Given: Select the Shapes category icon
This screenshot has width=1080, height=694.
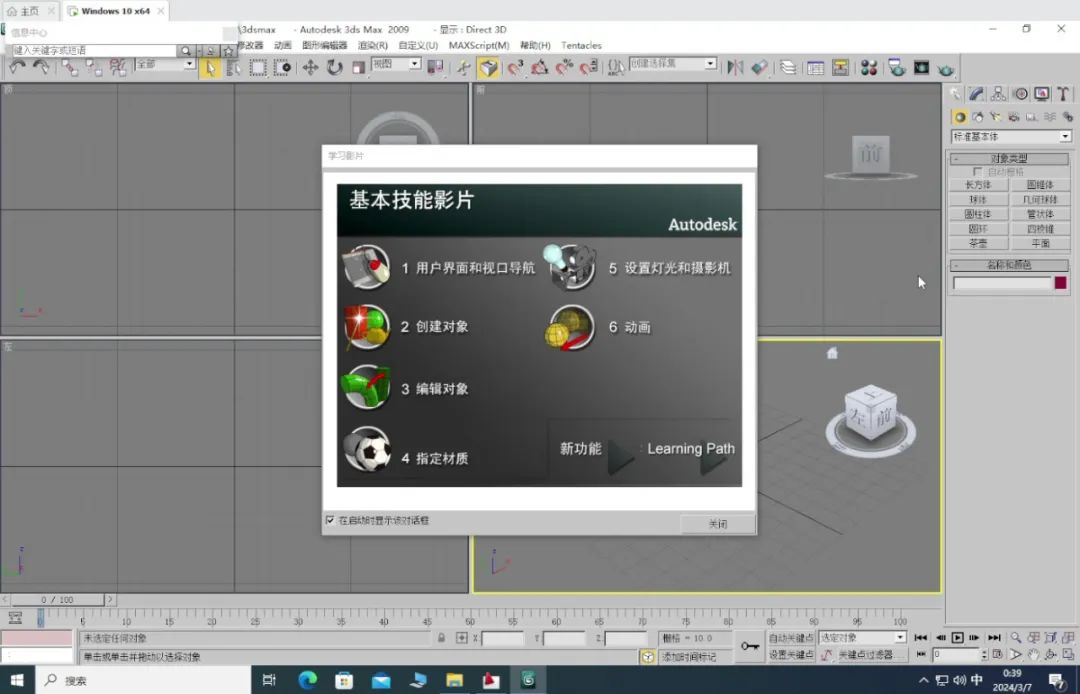Looking at the screenshot, I should pyautogui.click(x=977, y=117).
